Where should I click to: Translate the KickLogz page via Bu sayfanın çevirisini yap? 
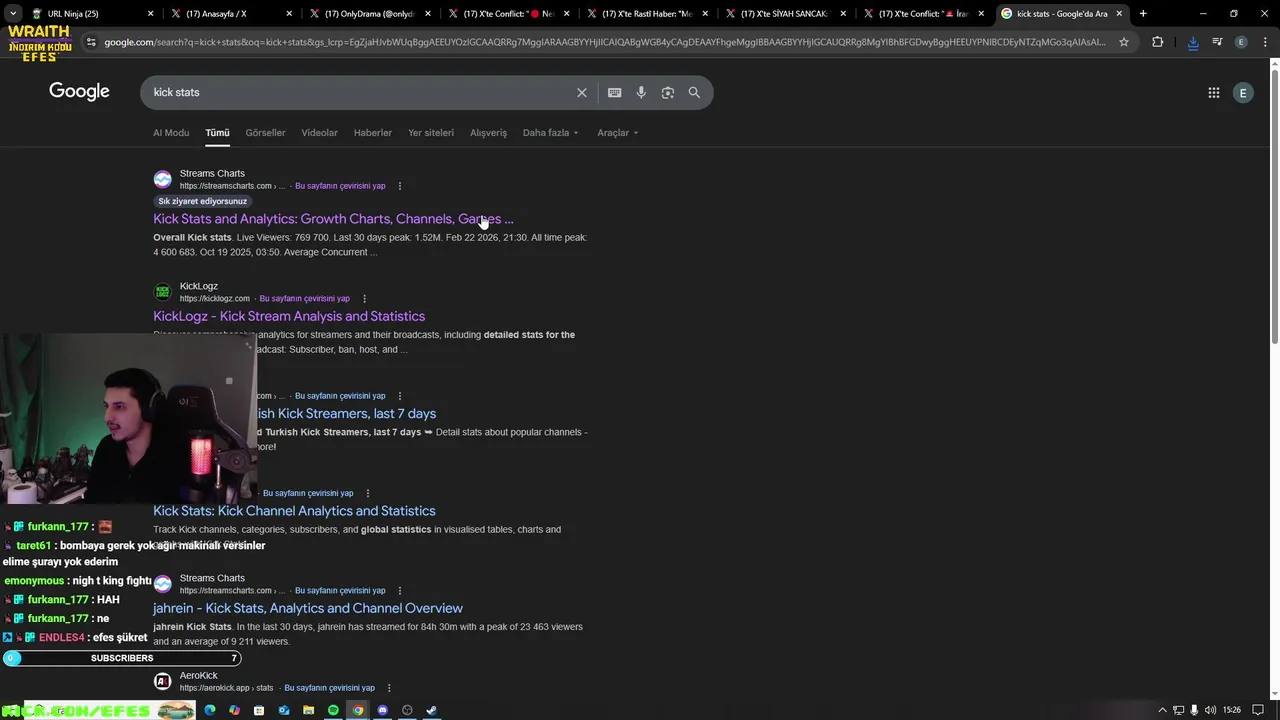[x=304, y=299]
